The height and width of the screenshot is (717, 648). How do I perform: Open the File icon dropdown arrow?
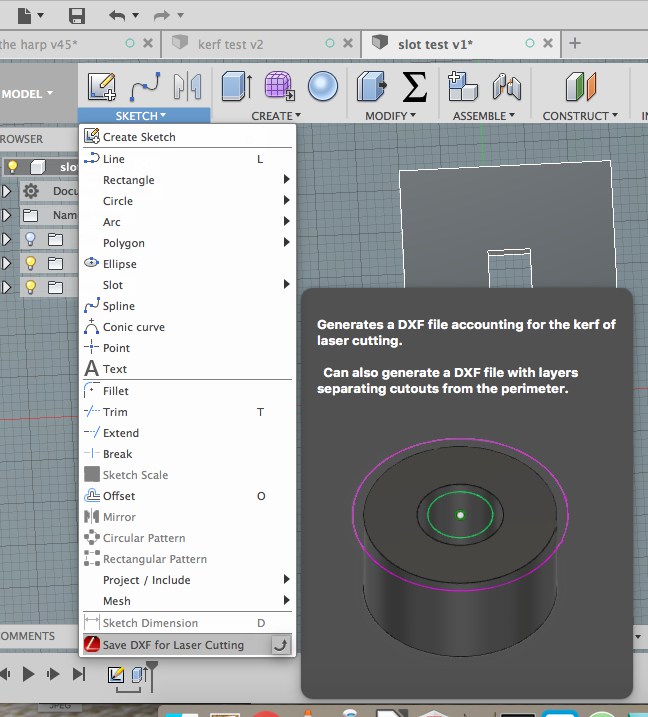[x=41, y=16]
